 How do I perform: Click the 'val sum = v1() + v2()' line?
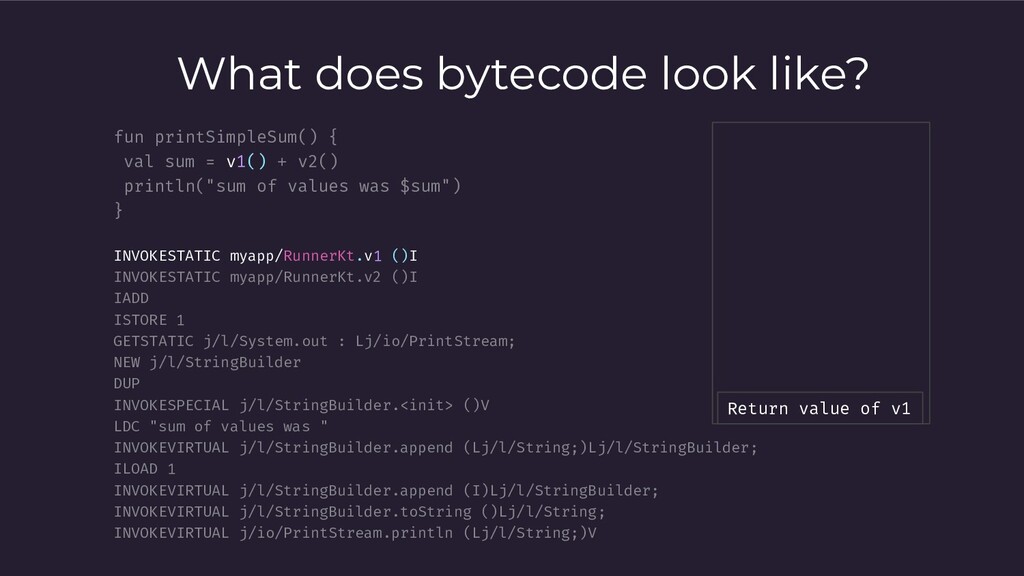[x=231, y=161]
